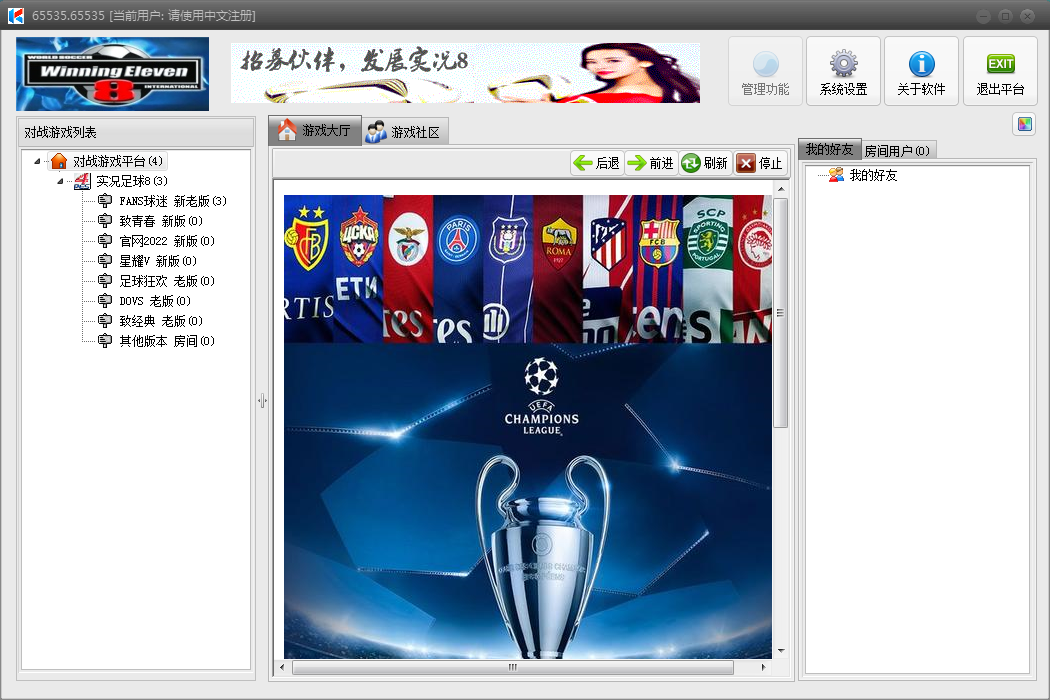The image size is (1050, 700).
Task: Select the 实况足球8 (3) game item
Action: point(132,182)
